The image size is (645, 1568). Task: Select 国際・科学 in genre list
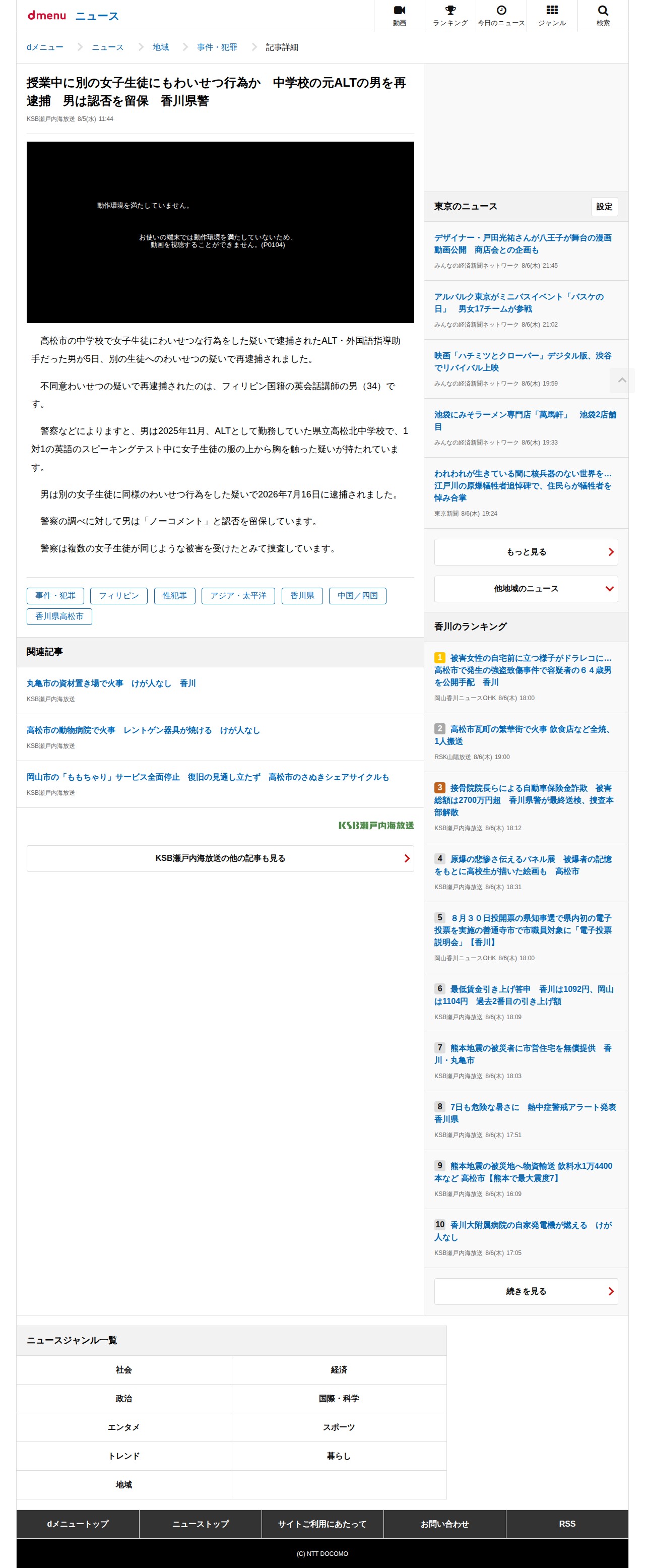click(339, 1398)
